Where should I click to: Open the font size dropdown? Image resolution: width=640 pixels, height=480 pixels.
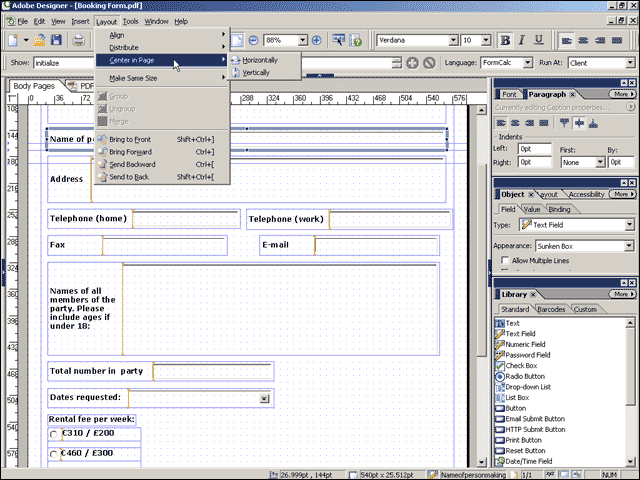pos(486,40)
